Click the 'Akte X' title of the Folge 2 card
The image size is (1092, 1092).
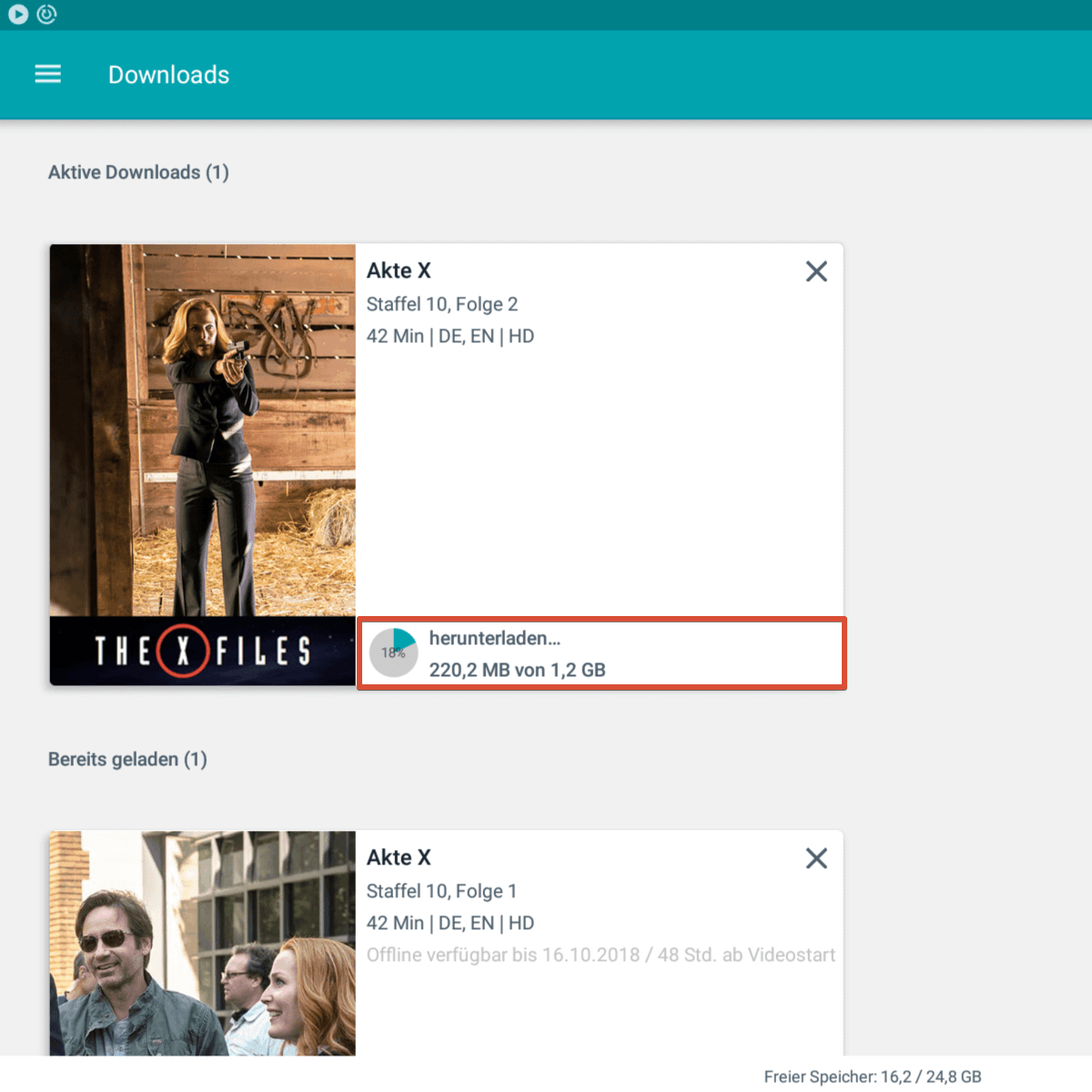pos(399,270)
